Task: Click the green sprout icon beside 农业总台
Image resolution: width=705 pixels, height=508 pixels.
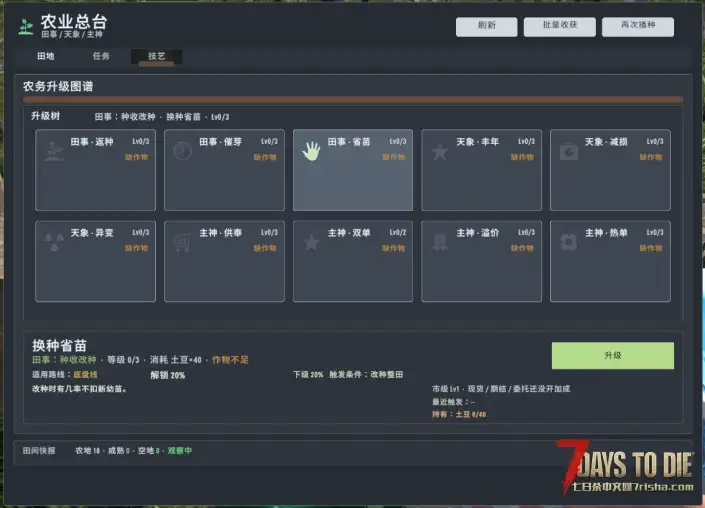Action: (x=26, y=27)
